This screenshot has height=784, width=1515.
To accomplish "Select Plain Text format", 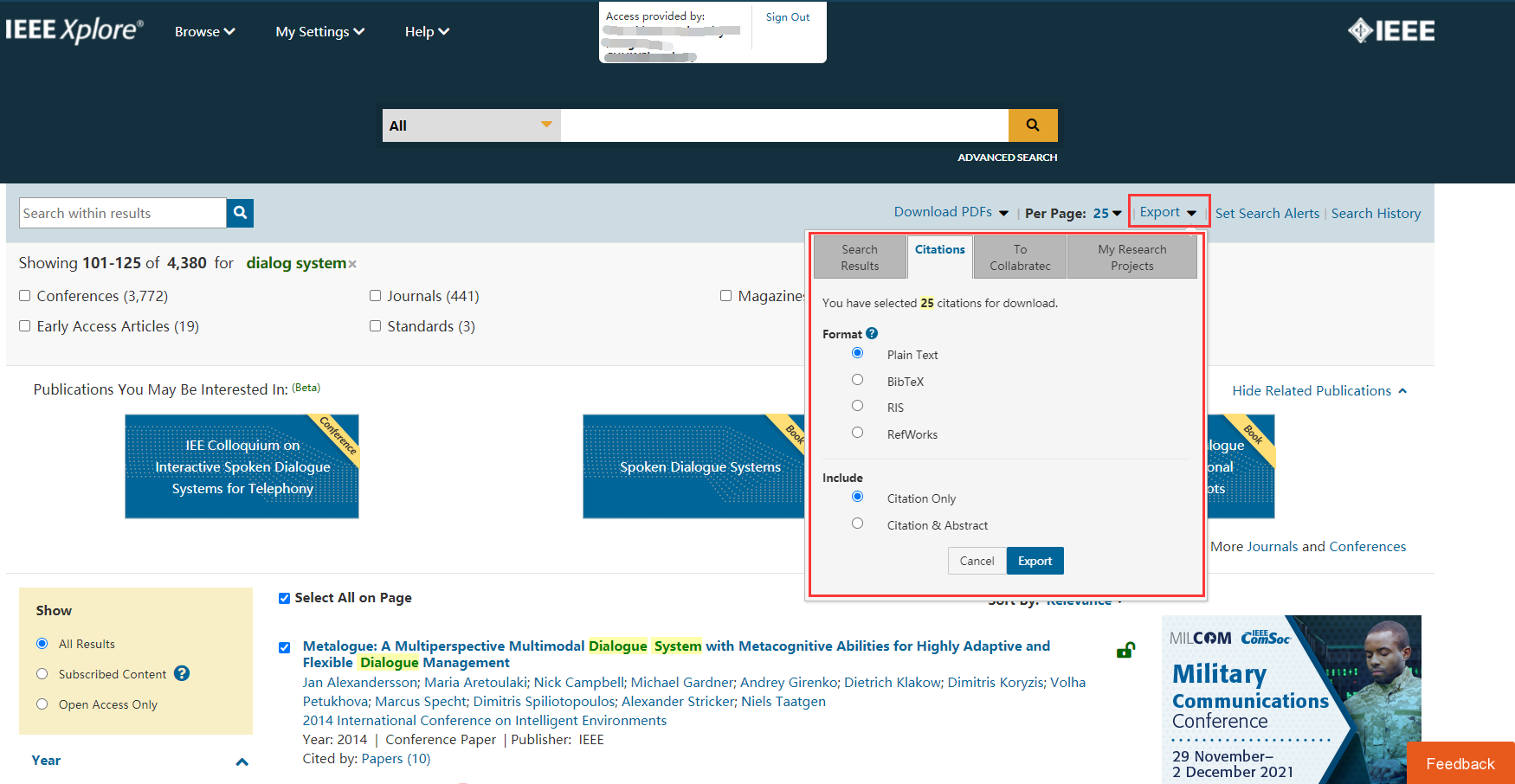I will pos(857,353).
